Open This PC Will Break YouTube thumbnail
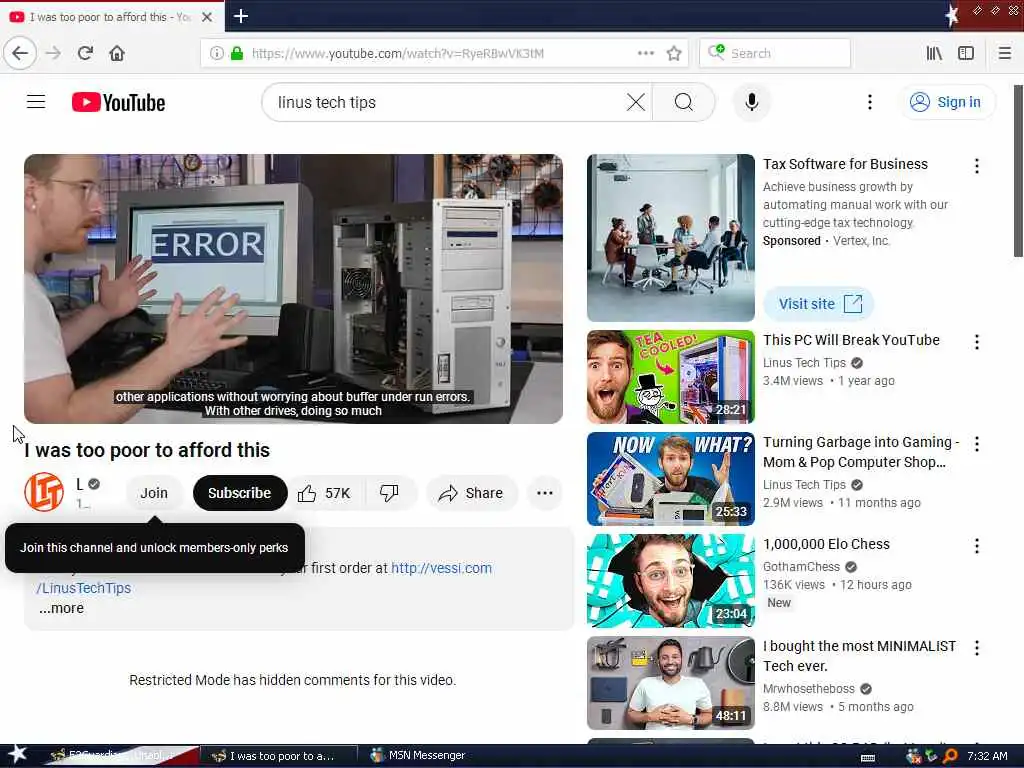The height and width of the screenshot is (768, 1024). coord(671,377)
